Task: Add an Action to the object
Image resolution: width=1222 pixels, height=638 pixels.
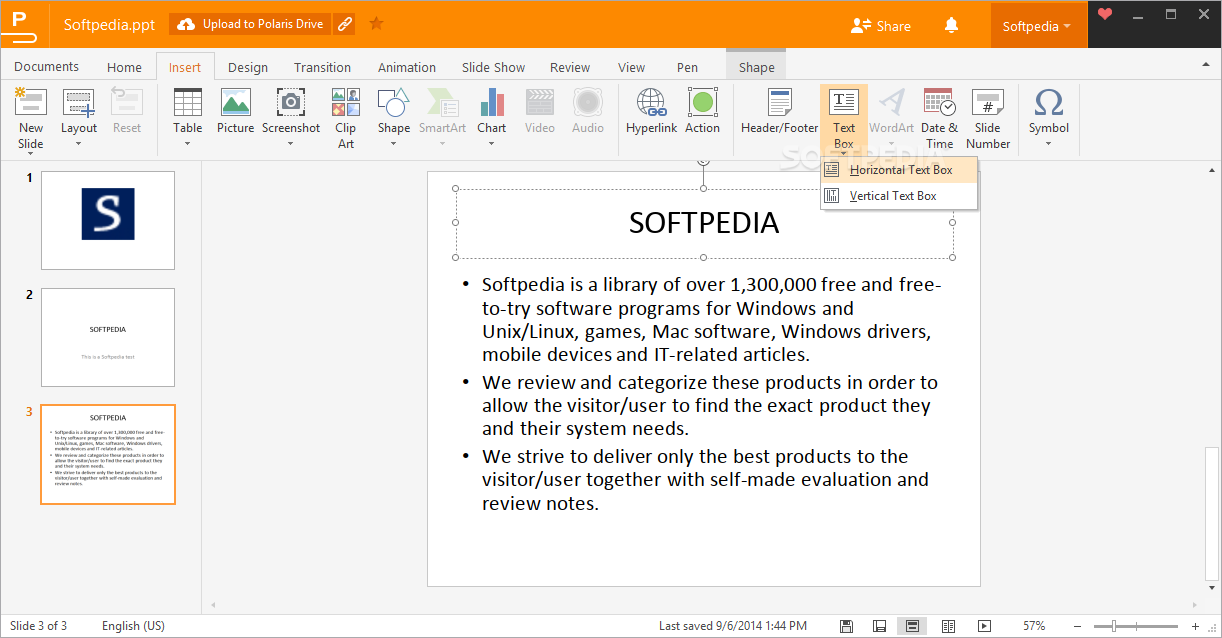Action: click(702, 110)
